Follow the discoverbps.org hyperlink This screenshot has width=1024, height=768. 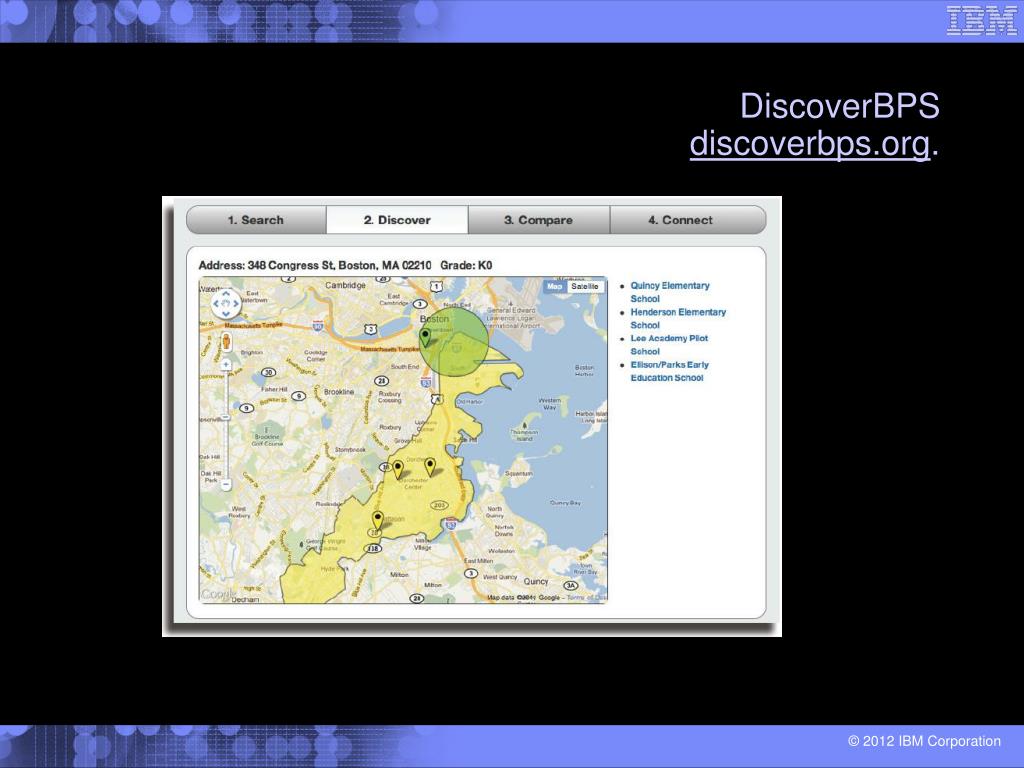[810, 143]
